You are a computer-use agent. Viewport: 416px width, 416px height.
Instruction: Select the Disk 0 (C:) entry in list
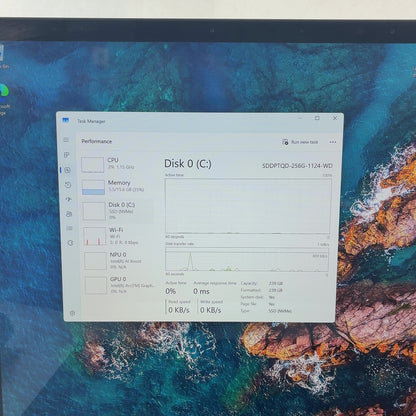(x=119, y=211)
